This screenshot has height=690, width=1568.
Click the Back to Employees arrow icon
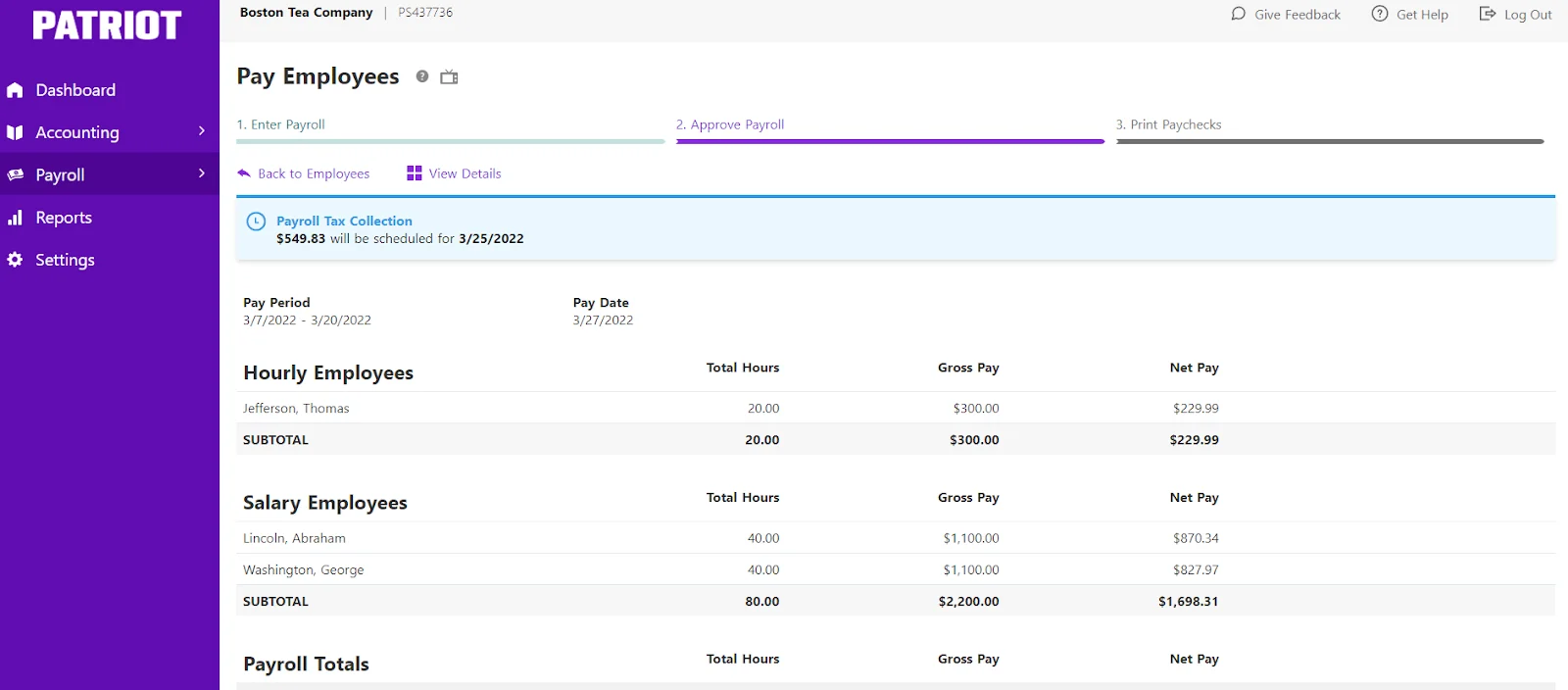click(244, 173)
